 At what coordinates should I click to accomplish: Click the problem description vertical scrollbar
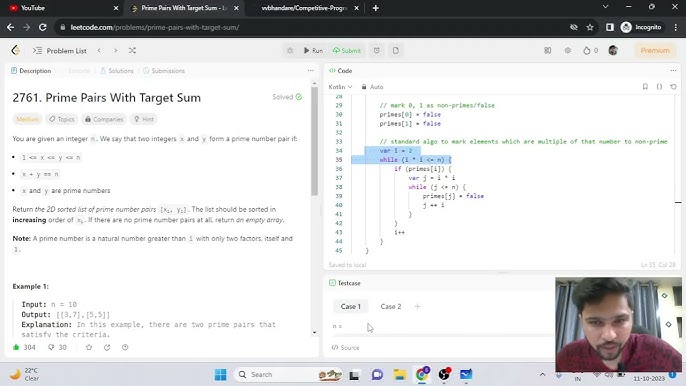[314, 140]
